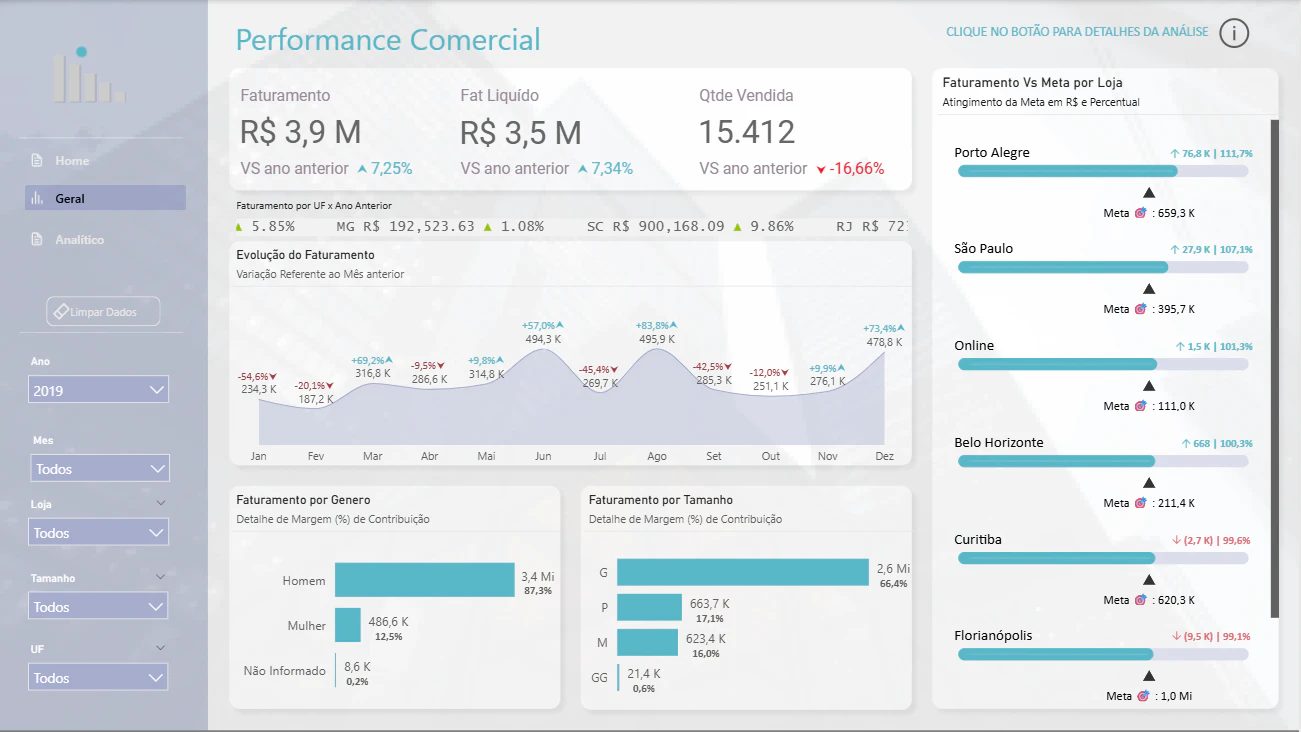Viewport: 1301px width, 732px height.
Task: Click the store list vertical scrollbar
Action: coord(1274,368)
